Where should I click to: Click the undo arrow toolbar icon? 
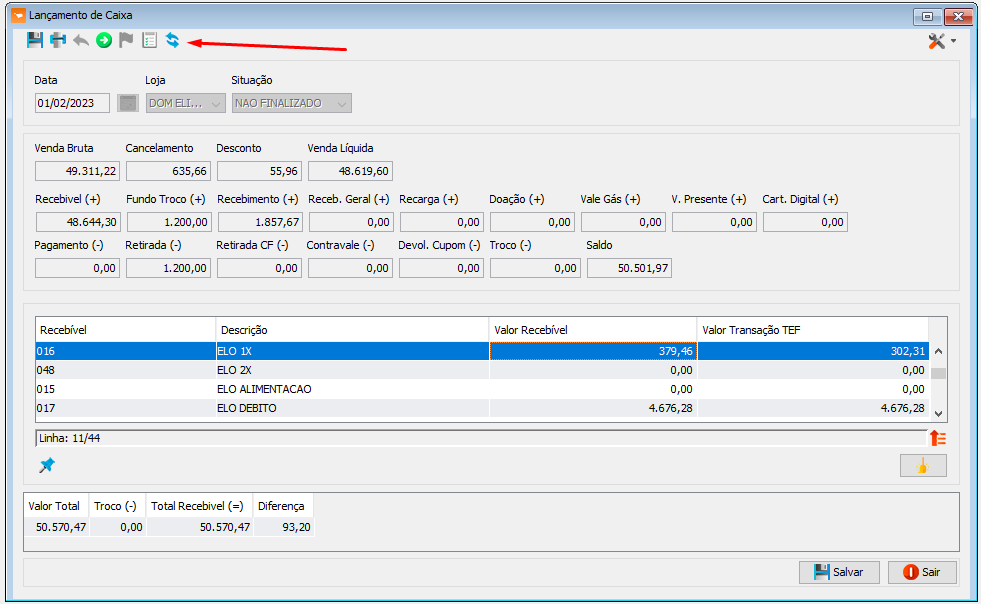click(81, 40)
